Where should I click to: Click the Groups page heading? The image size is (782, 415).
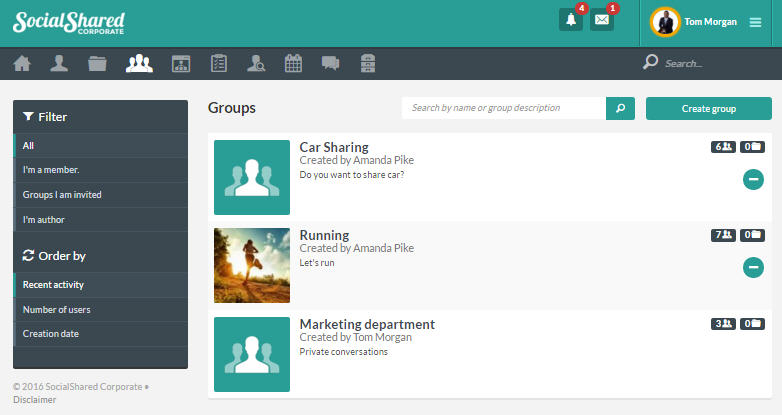tap(232, 108)
